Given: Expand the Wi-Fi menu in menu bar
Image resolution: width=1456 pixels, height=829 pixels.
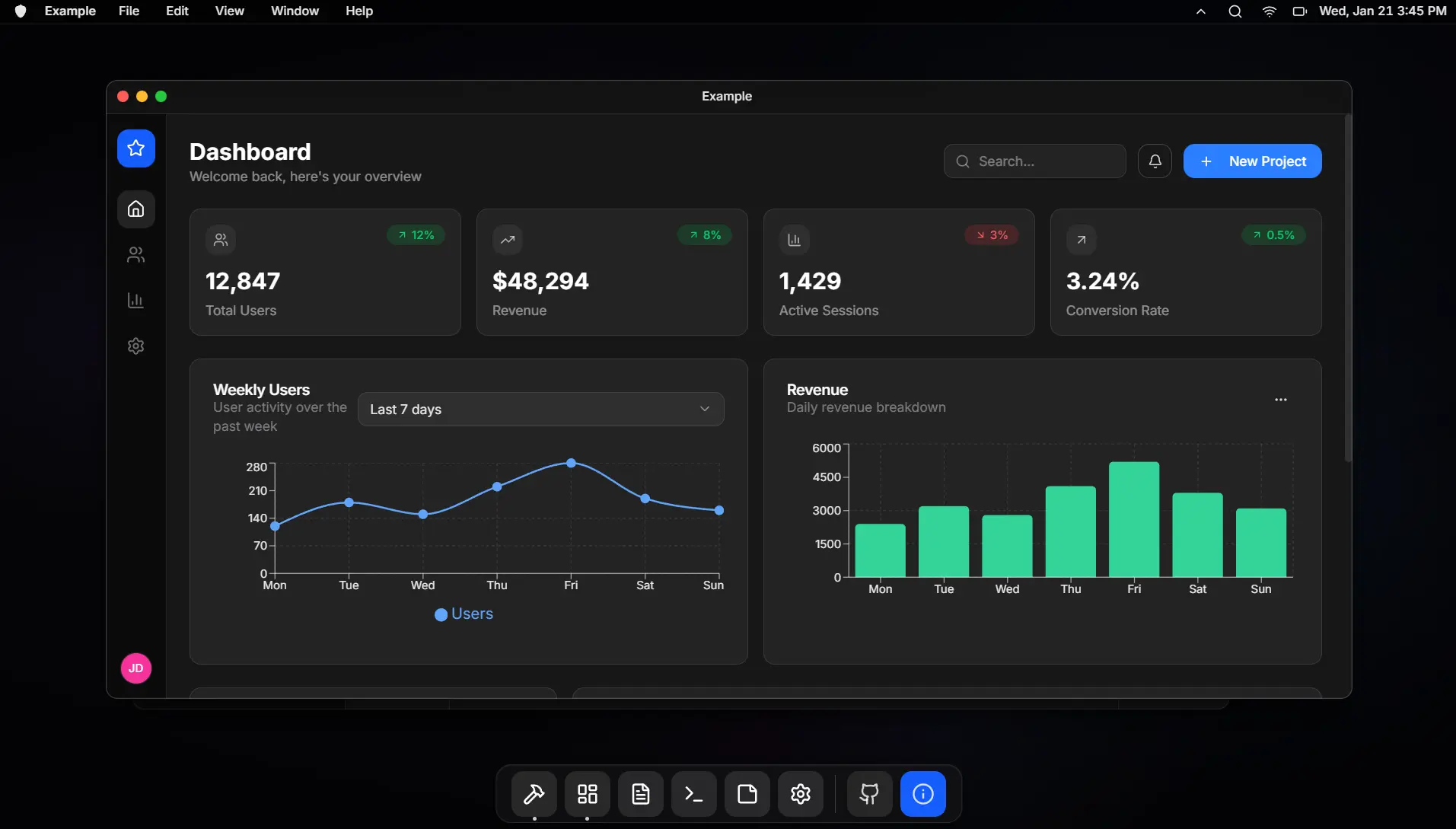Looking at the screenshot, I should 1268,11.
